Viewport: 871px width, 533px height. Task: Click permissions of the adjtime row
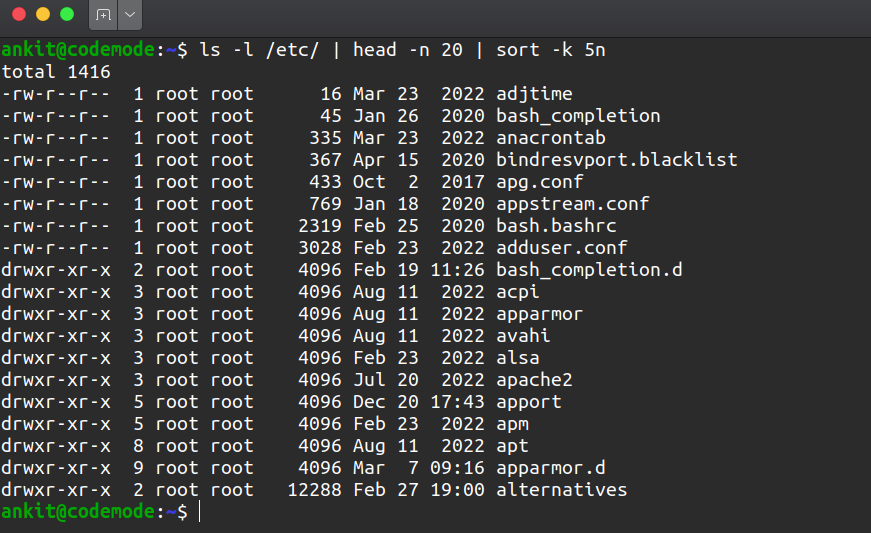tap(56, 94)
